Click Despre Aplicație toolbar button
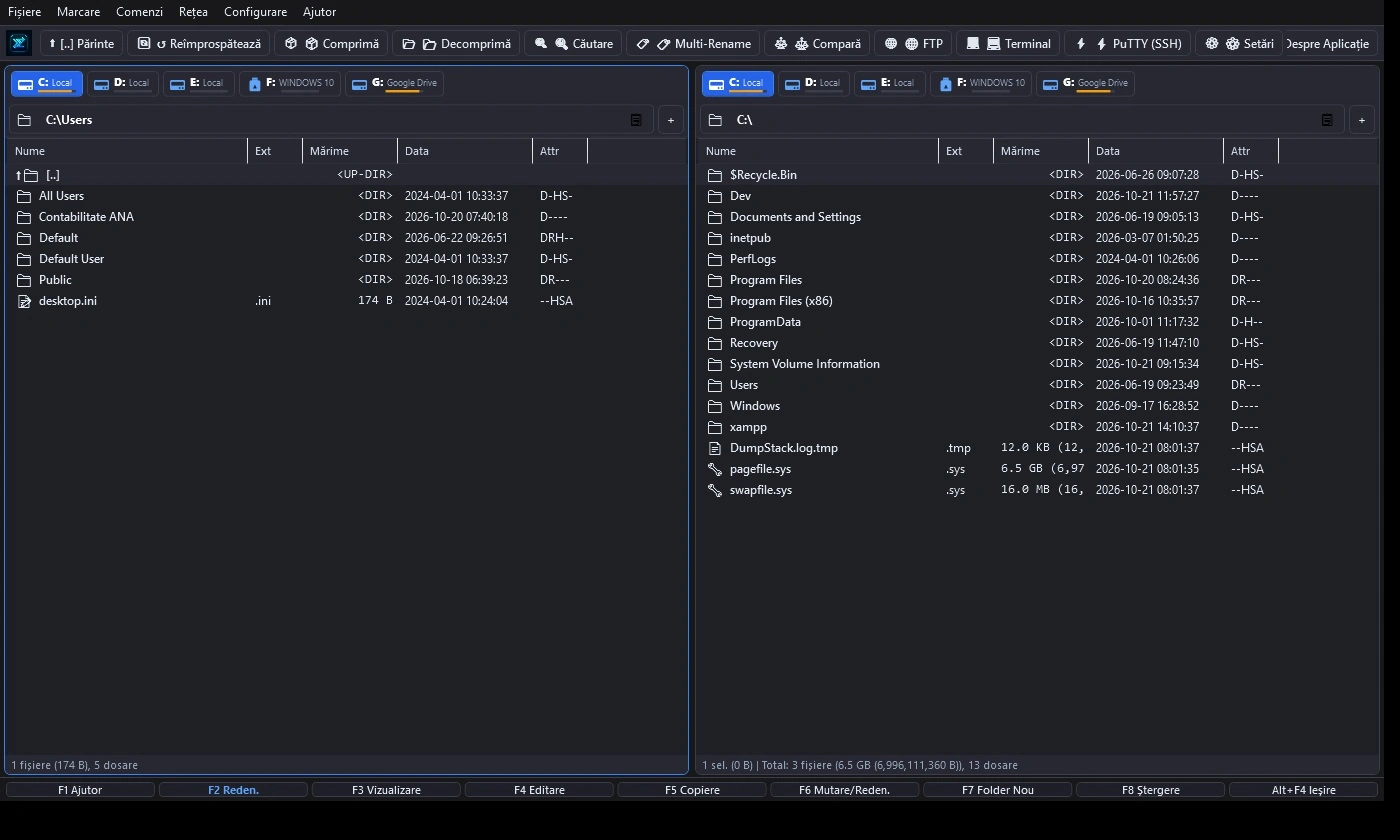The width and height of the screenshot is (1400, 840). 1327,43
